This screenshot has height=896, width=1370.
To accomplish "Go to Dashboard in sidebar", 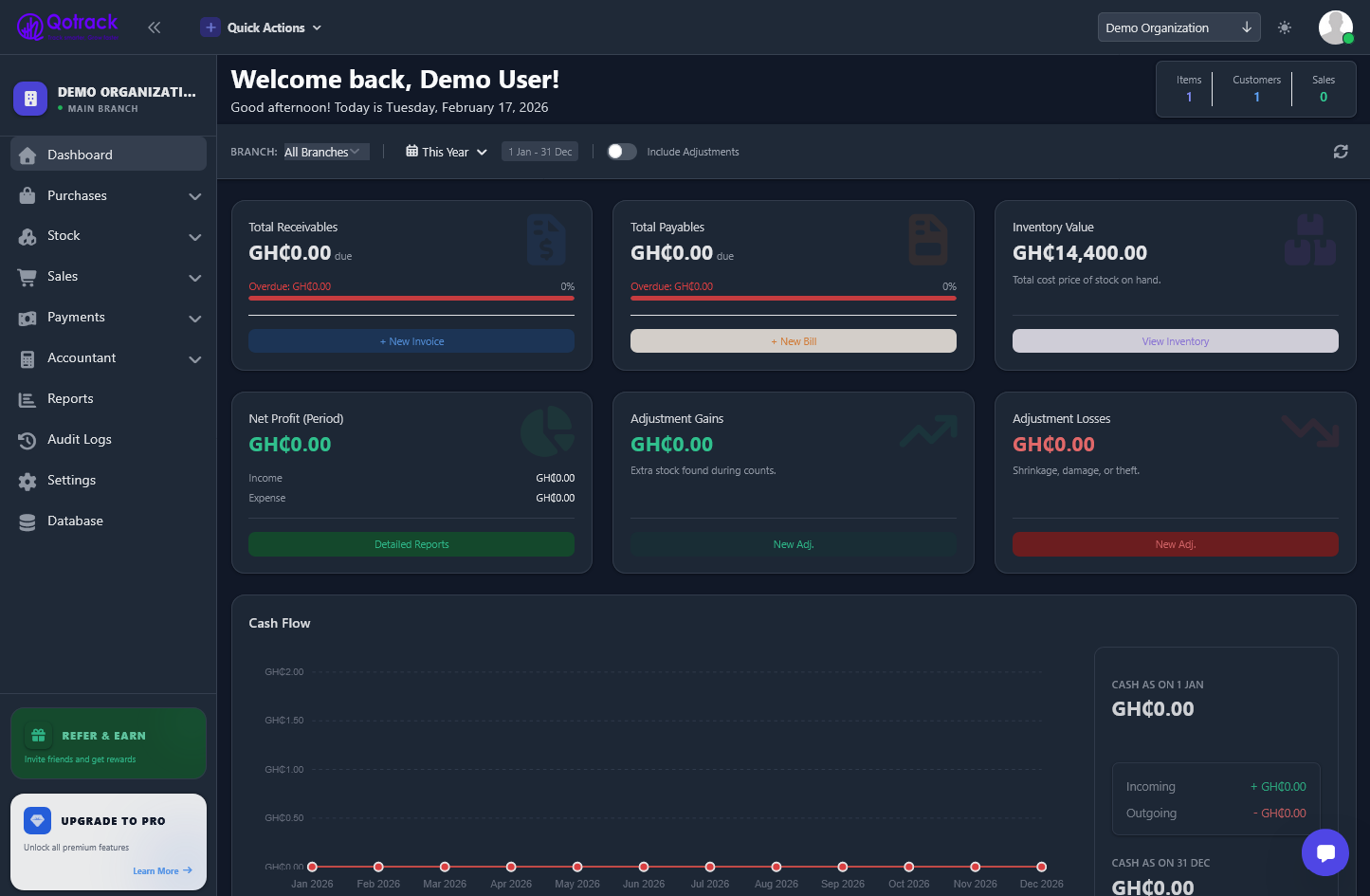I will (x=108, y=155).
